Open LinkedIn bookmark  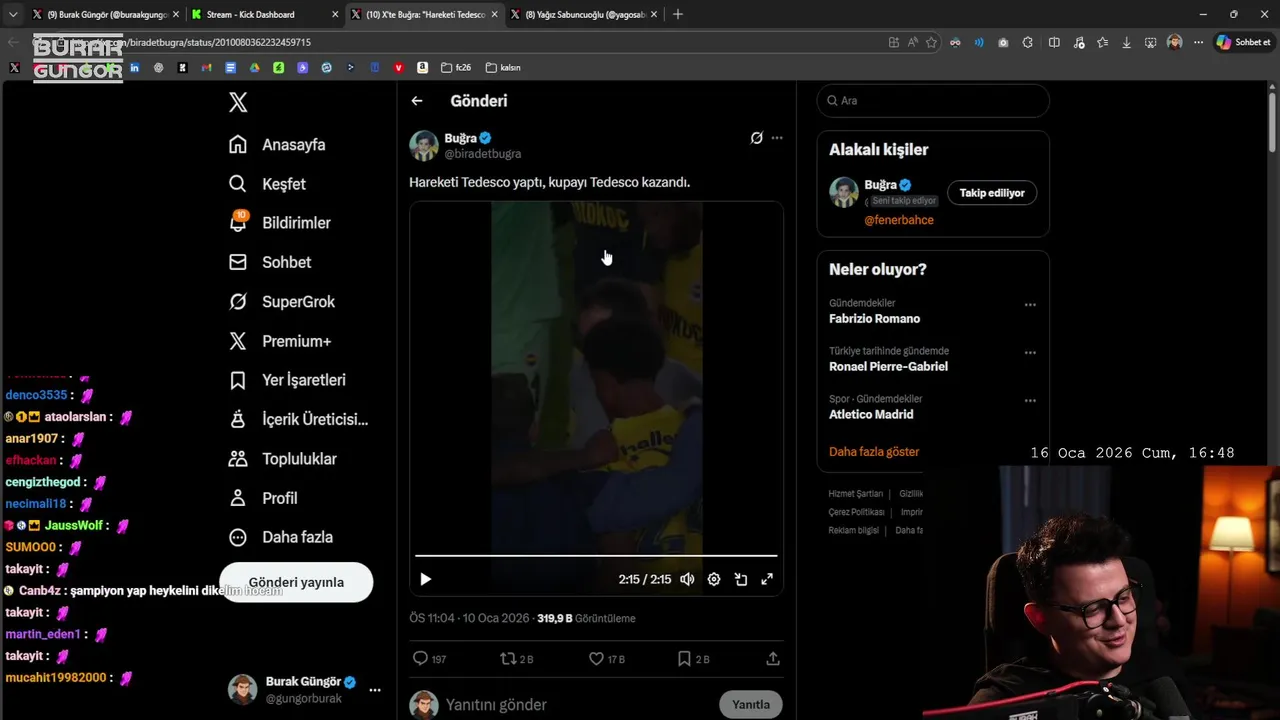(134, 68)
